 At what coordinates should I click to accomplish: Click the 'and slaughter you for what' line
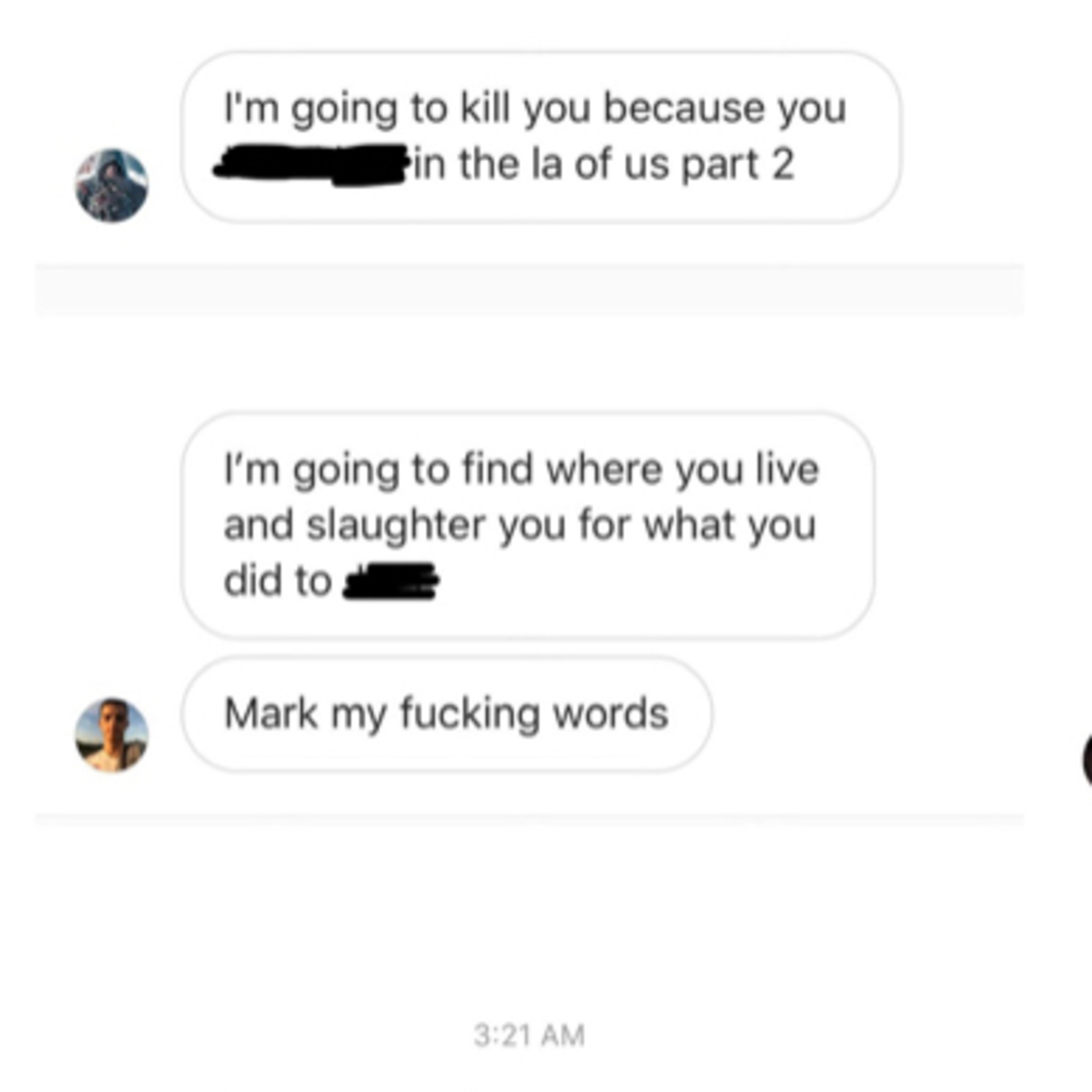(x=520, y=525)
